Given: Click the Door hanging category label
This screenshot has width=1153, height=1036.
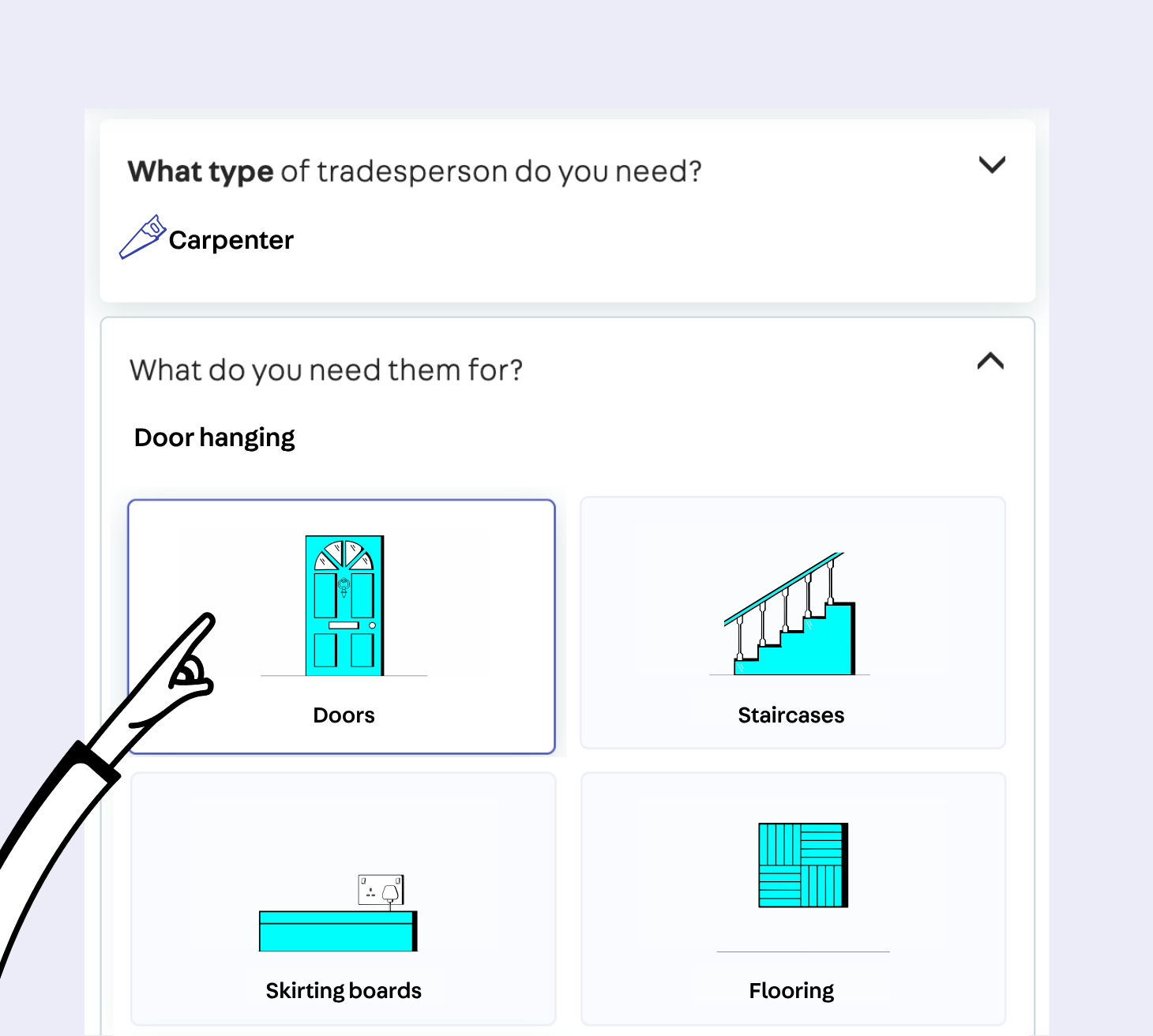Looking at the screenshot, I should [214, 437].
